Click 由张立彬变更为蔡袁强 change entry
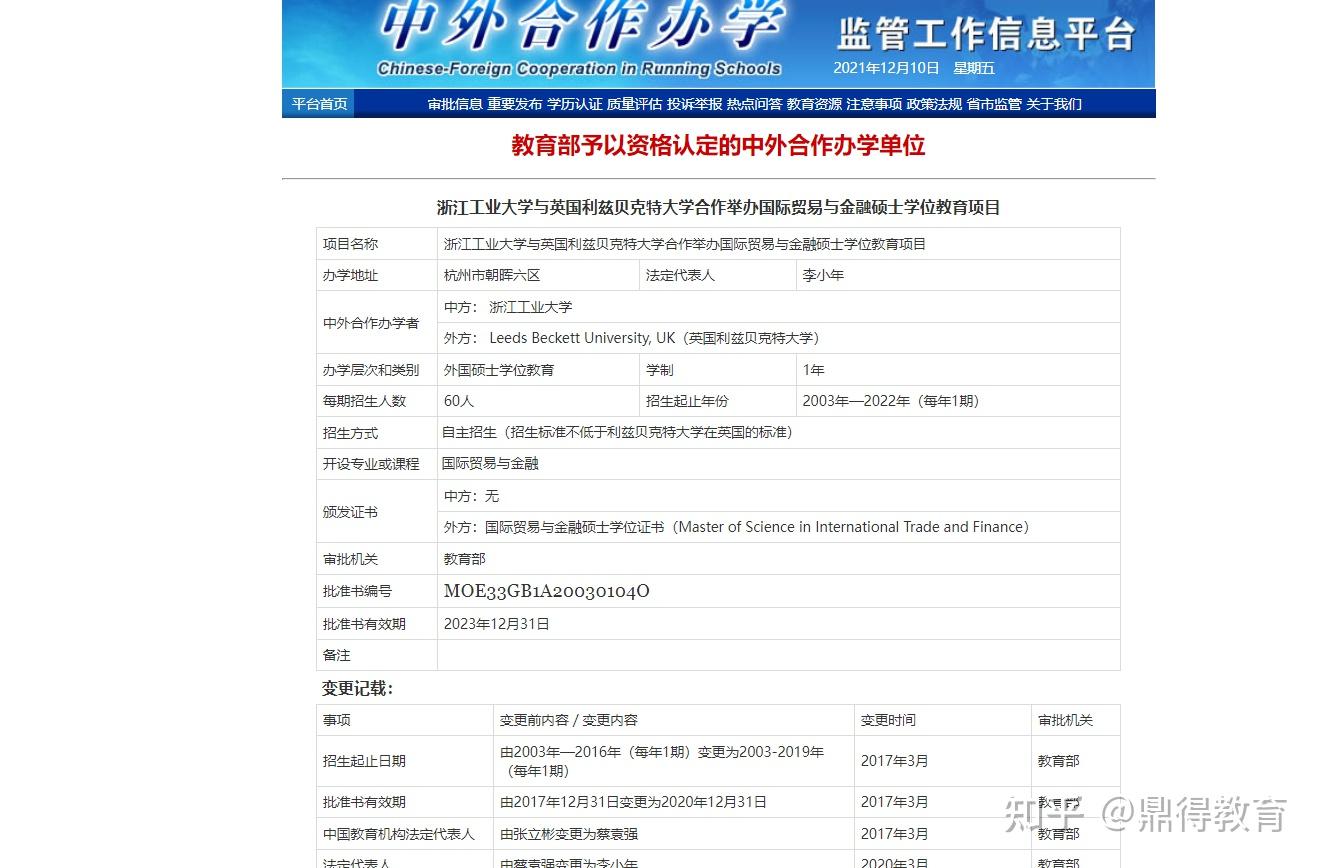 (569, 834)
